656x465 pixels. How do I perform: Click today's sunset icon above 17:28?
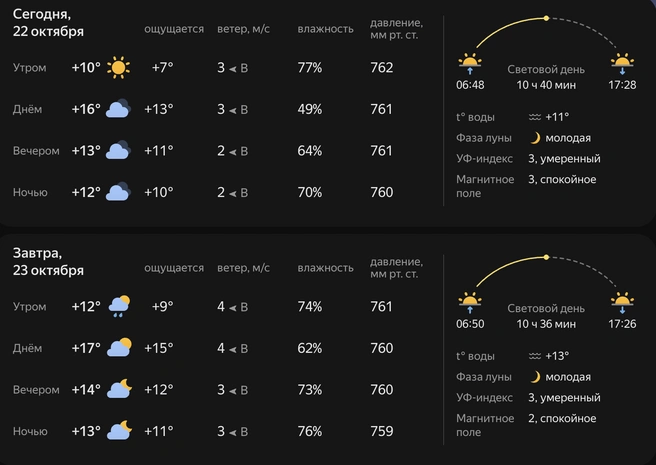pyautogui.click(x=622, y=64)
